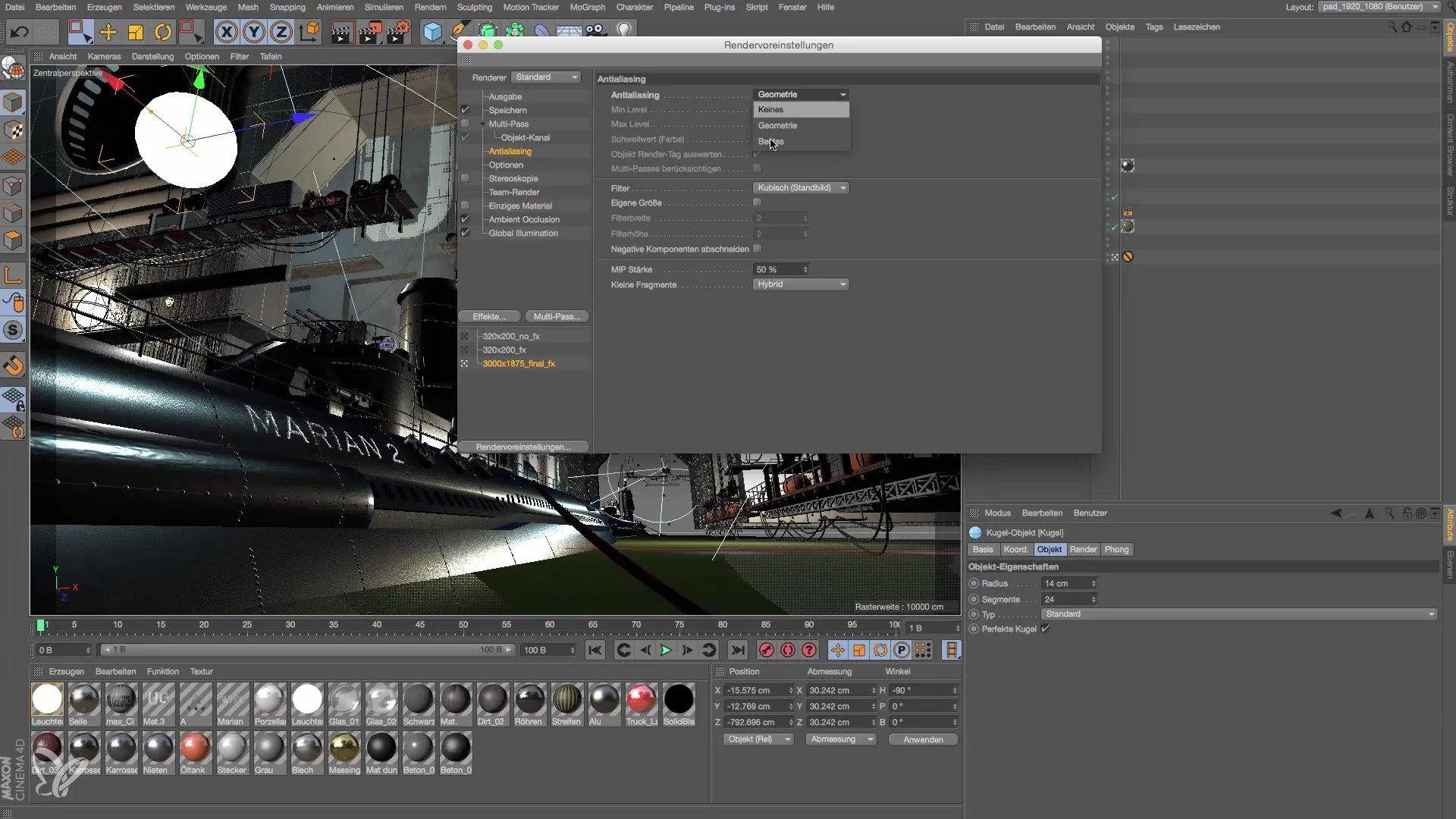Toggle X axis lock
Viewport: 1456px width, 819px height.
point(226,32)
